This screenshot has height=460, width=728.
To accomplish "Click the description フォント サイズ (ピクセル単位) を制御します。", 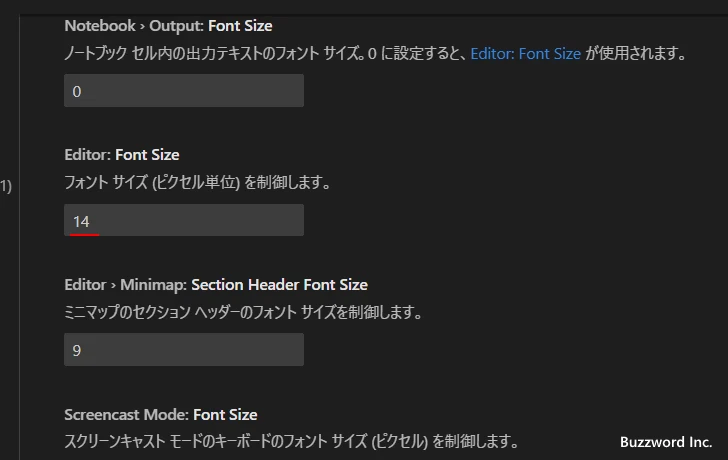I will 197,182.
